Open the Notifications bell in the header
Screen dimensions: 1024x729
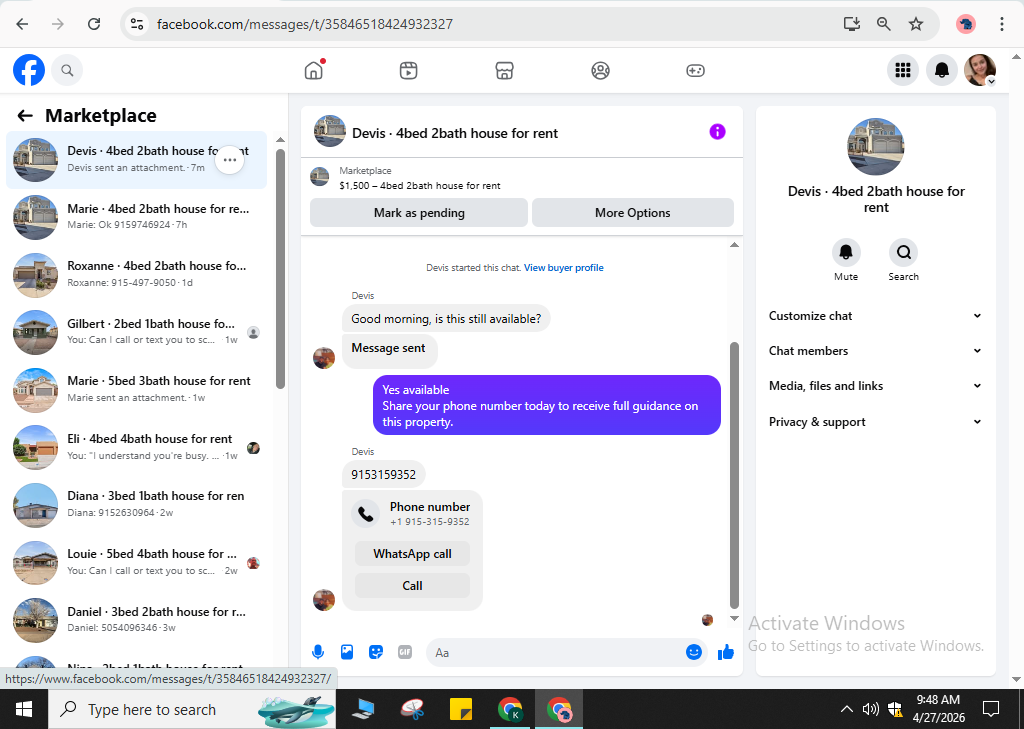pos(942,70)
